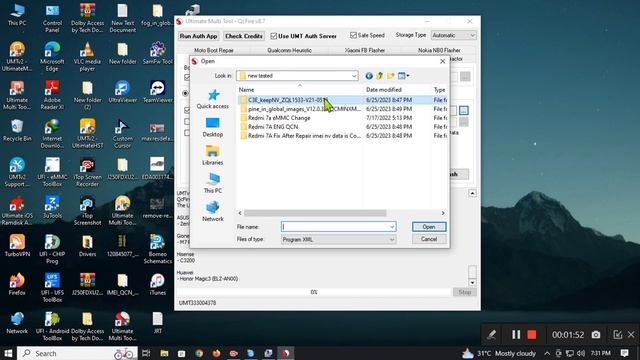
Task: Open the notification center icon
Action: pos(624,353)
